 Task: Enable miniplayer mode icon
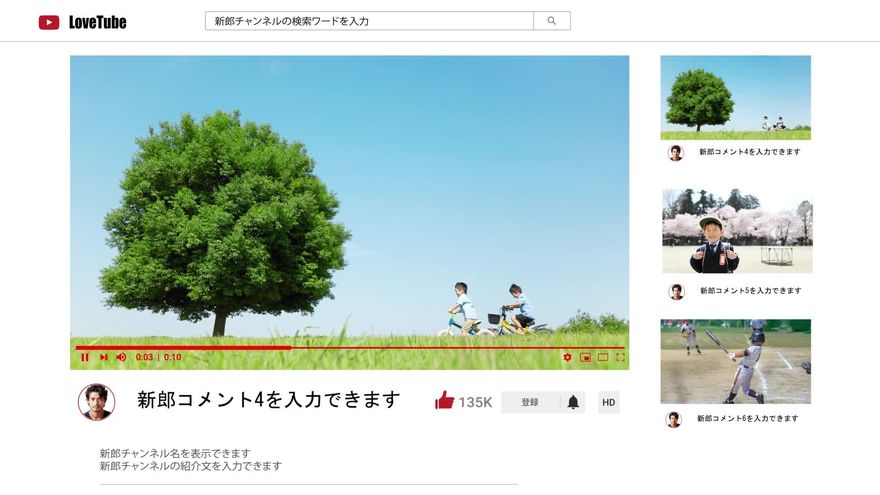coord(585,357)
